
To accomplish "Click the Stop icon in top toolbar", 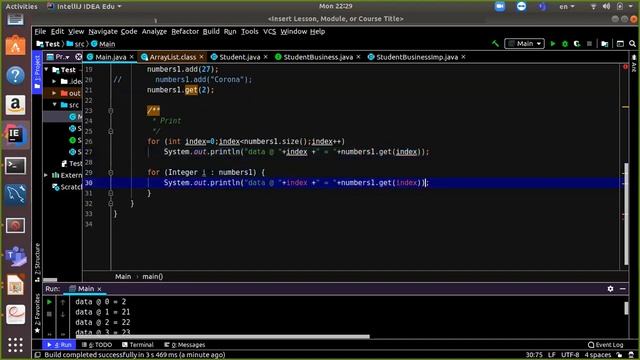I will (589, 44).
